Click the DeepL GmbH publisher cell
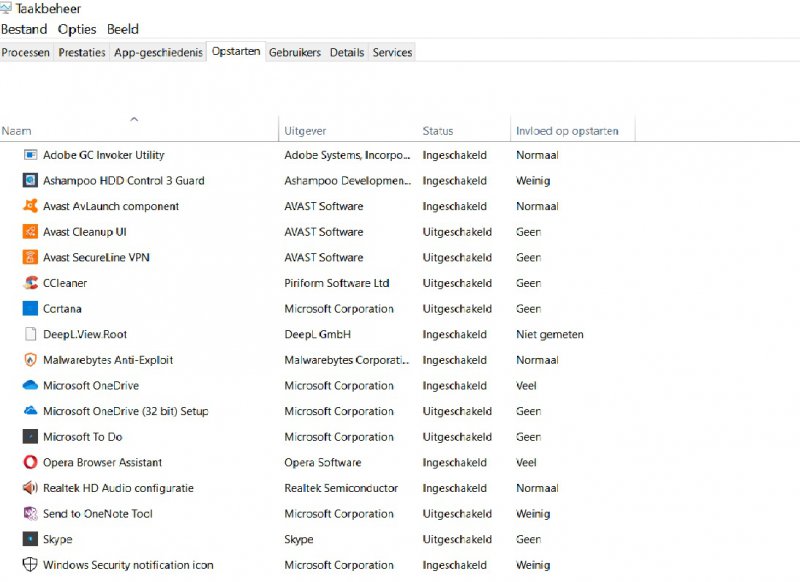Screen dimensions: 800x582 coord(317,334)
